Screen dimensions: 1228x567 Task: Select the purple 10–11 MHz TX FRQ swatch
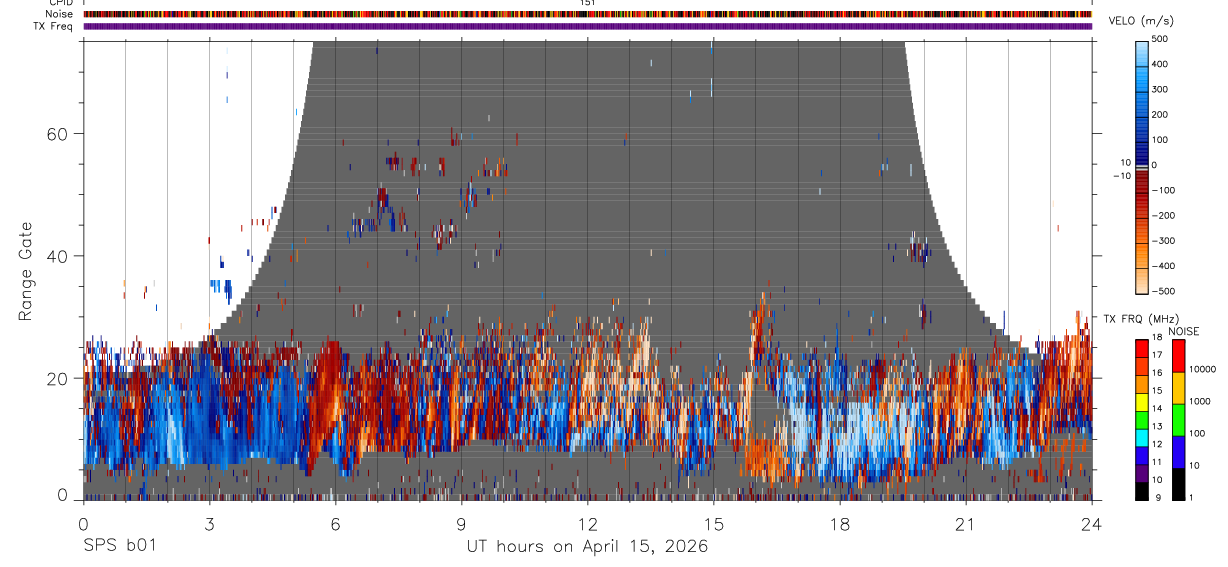point(1142,473)
